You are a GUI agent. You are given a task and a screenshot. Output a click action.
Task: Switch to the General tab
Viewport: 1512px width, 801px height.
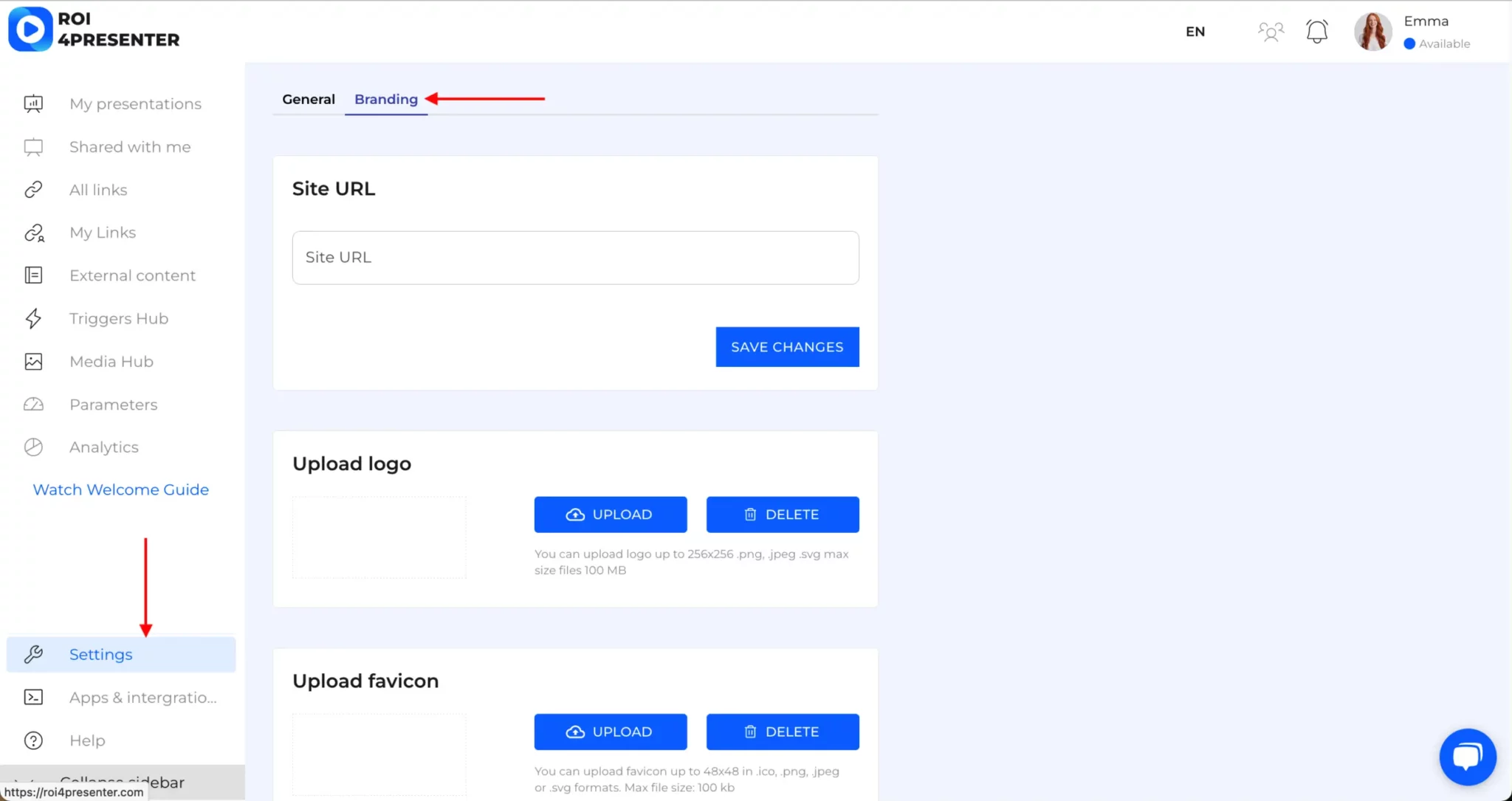pos(309,99)
